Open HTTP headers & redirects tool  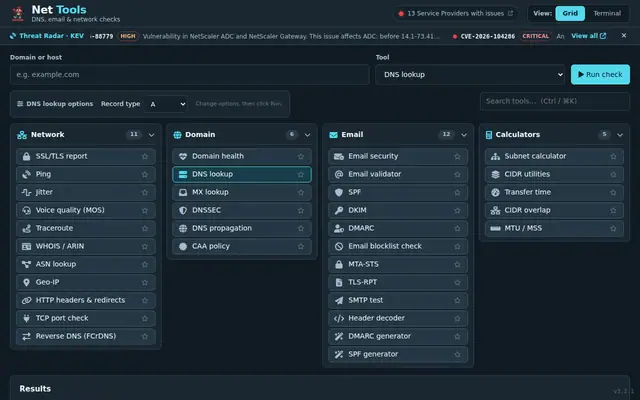[86, 300]
